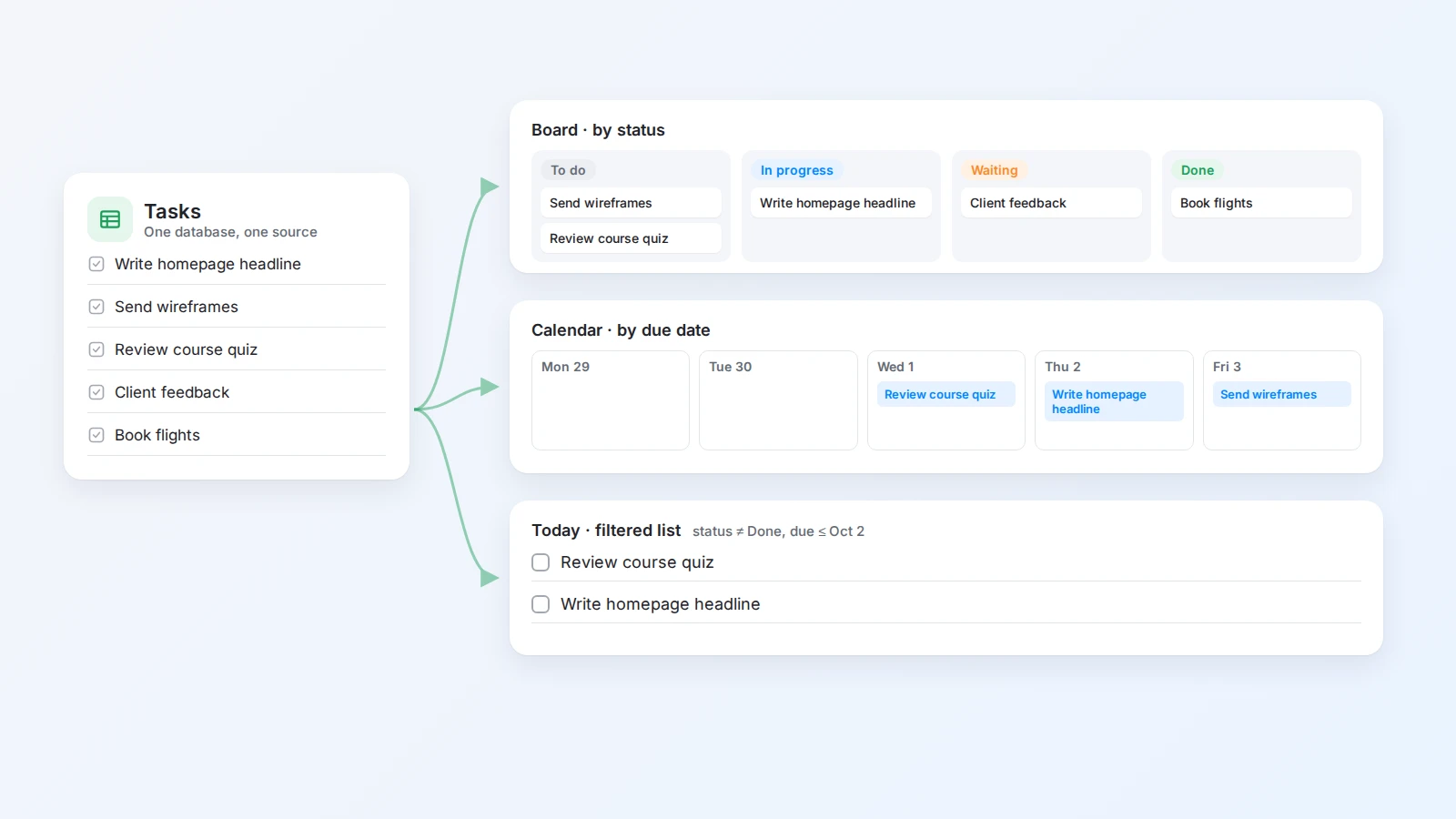1456x819 pixels.
Task: Open the Book flights card in Done
Action: click(1261, 203)
